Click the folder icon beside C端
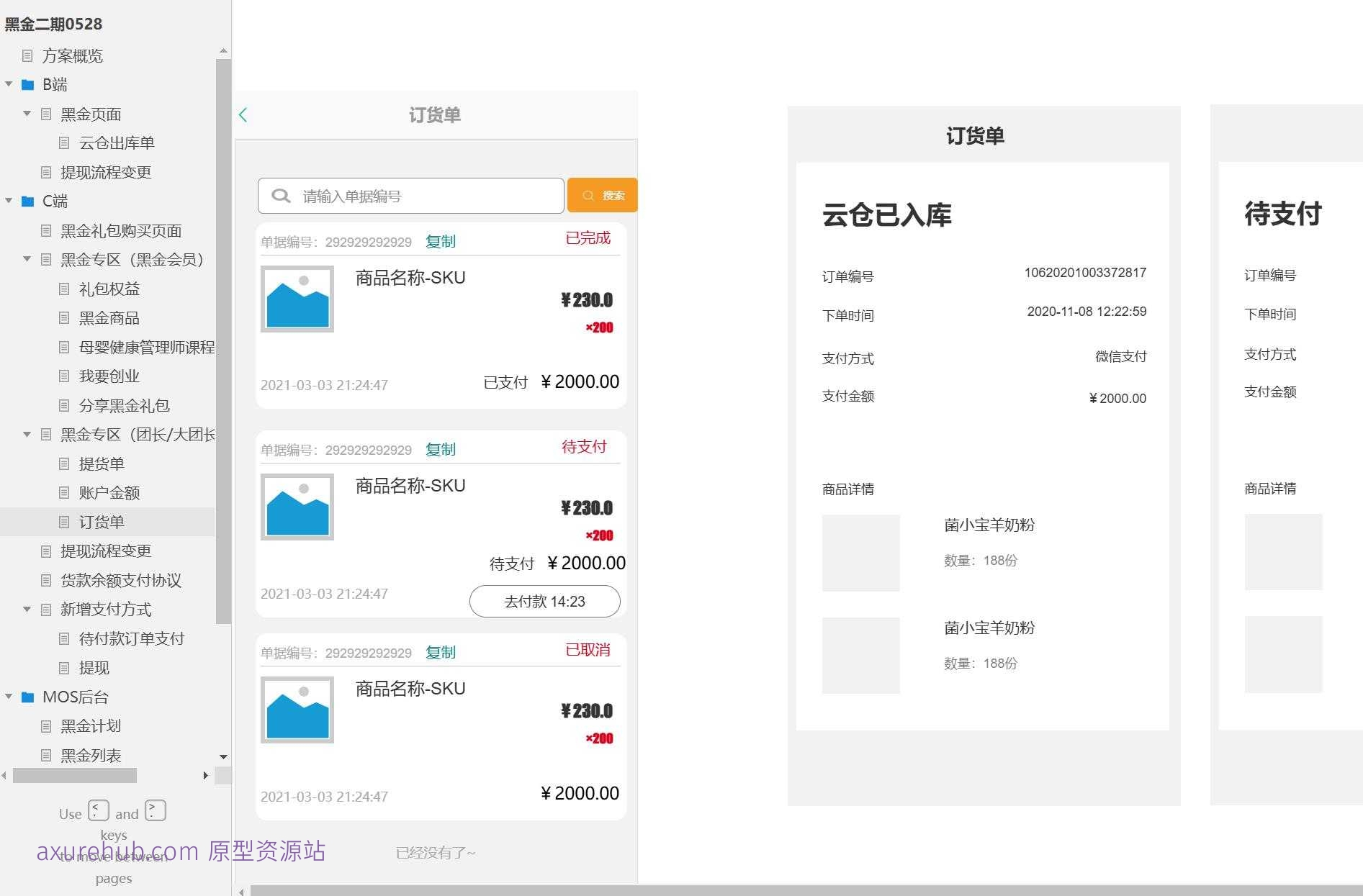Screen dimensions: 1363x896 coord(27,201)
